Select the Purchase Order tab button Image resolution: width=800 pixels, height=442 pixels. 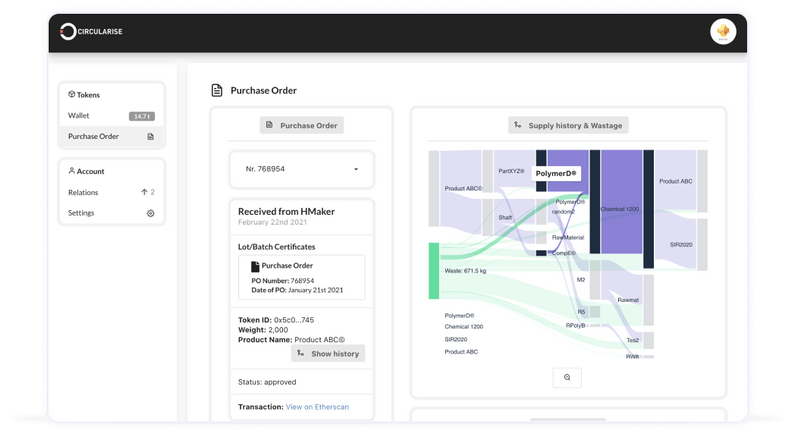[302, 125]
